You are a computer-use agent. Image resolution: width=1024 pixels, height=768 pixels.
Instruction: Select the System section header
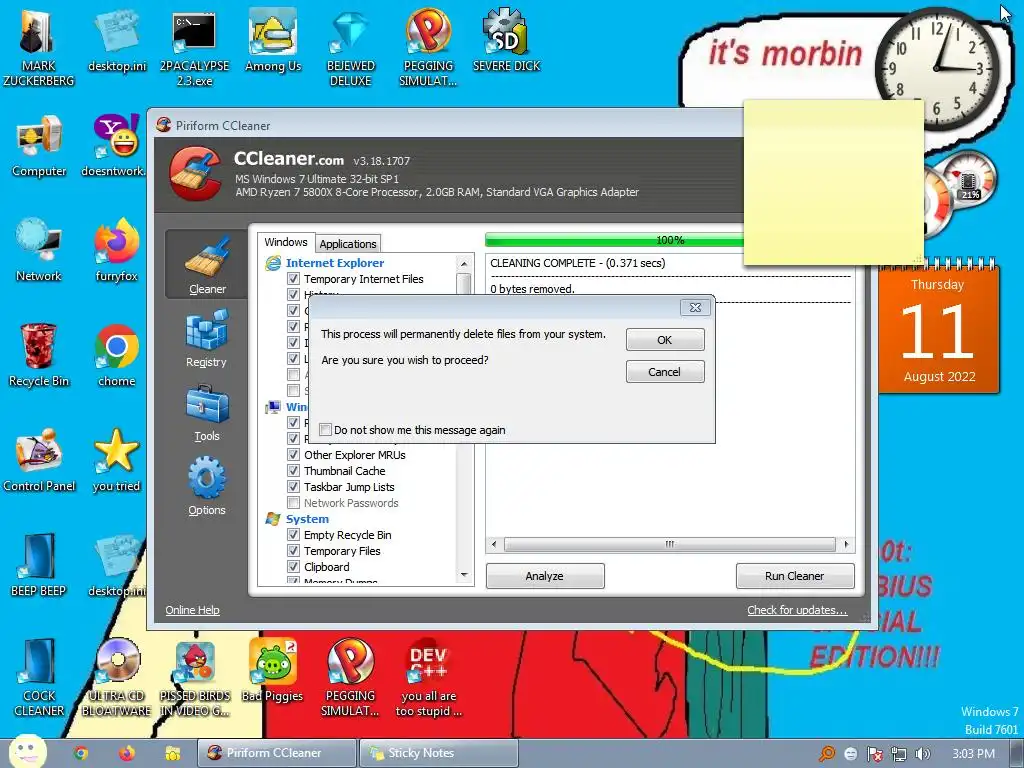(307, 519)
